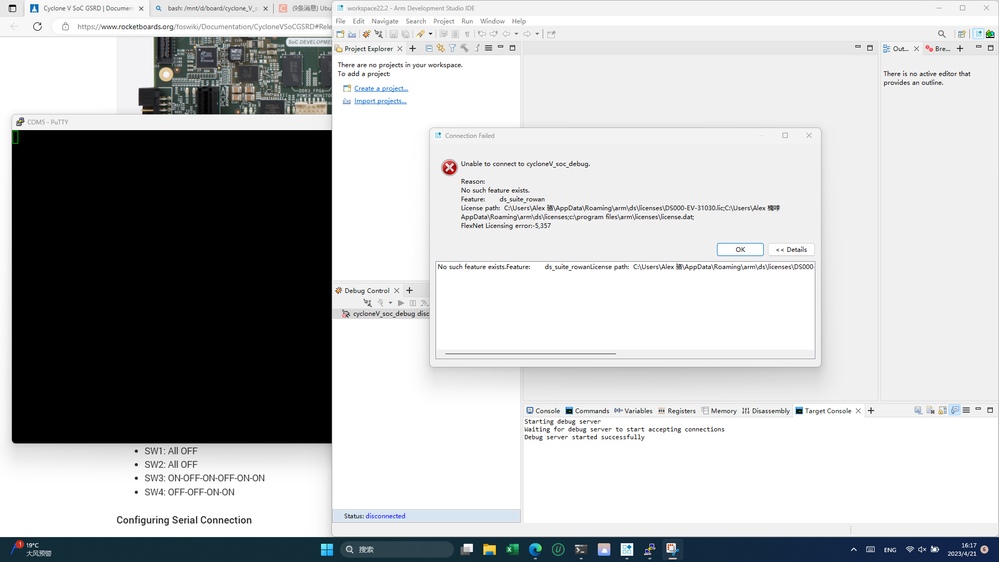This screenshot has width=999, height=562.
Task: Open the Project Explorer filter icon
Action: pos(452,48)
